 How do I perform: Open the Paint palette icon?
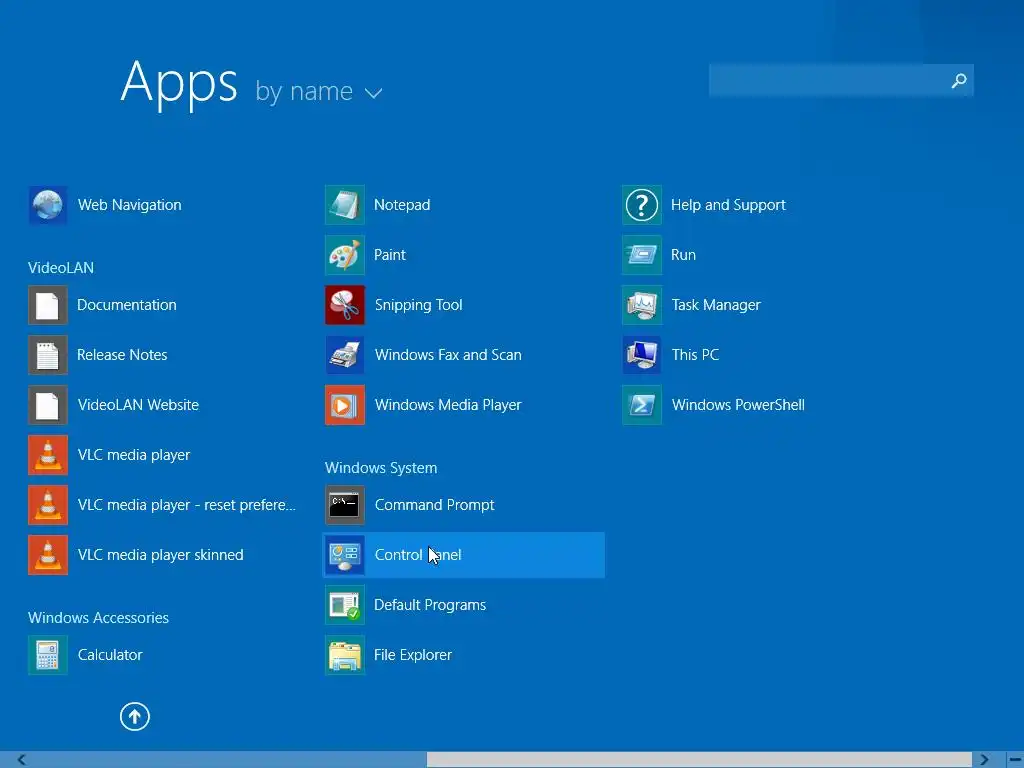tap(345, 255)
